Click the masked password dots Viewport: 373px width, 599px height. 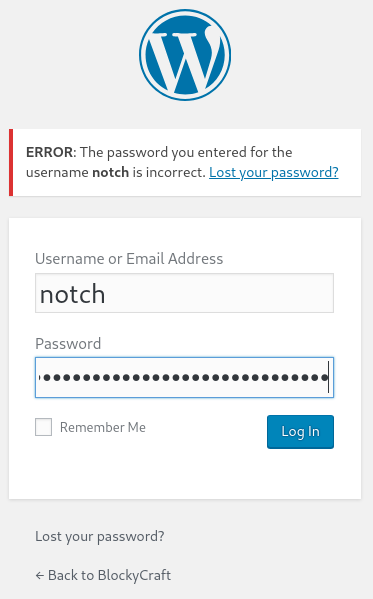[x=183, y=378]
